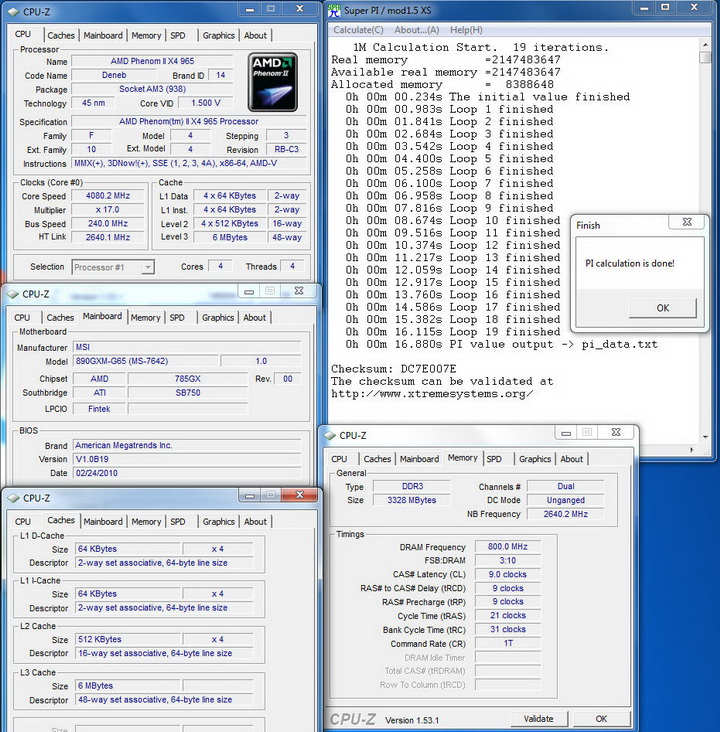The height and width of the screenshot is (732, 720).
Task: Click title bar icon of the CPU-Z window showing Processor info
Action: point(13,12)
